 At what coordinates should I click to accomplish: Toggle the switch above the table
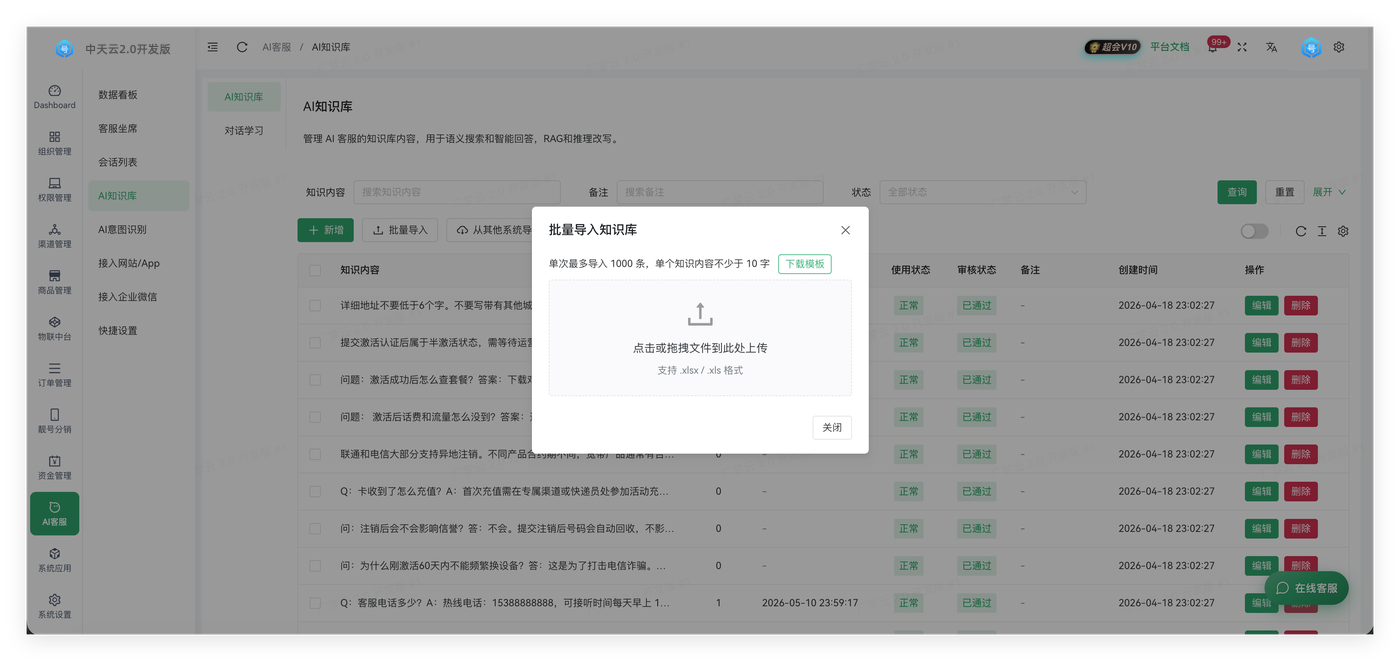[x=1254, y=231]
